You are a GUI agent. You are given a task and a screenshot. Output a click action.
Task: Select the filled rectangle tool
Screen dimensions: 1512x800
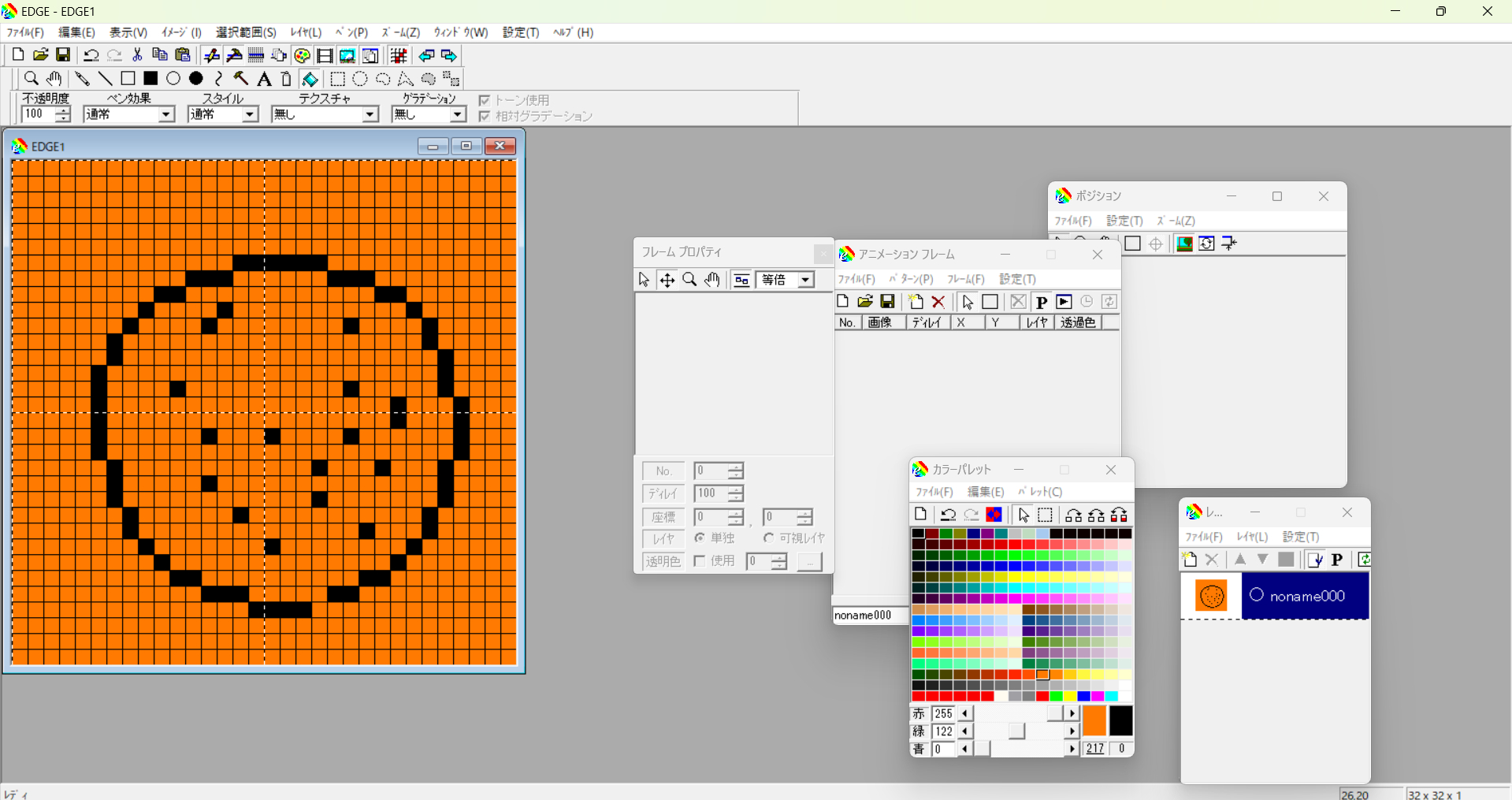click(x=150, y=79)
